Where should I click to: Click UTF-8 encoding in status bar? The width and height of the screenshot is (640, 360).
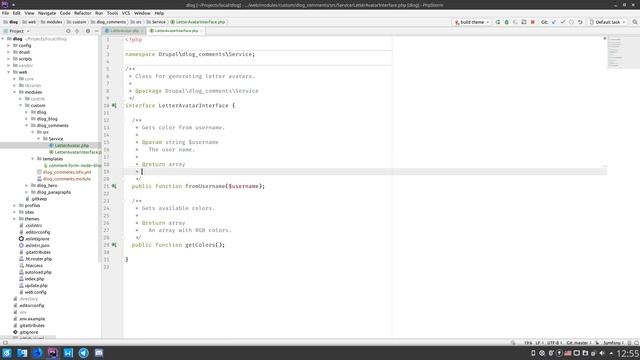coord(554,343)
